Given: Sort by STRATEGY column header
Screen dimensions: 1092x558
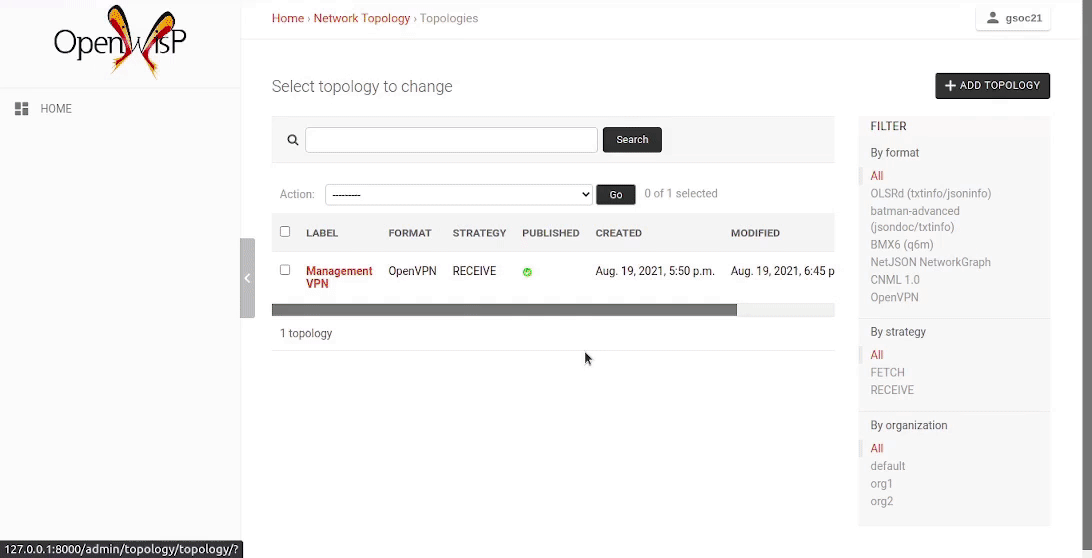Looking at the screenshot, I should click(x=479, y=233).
